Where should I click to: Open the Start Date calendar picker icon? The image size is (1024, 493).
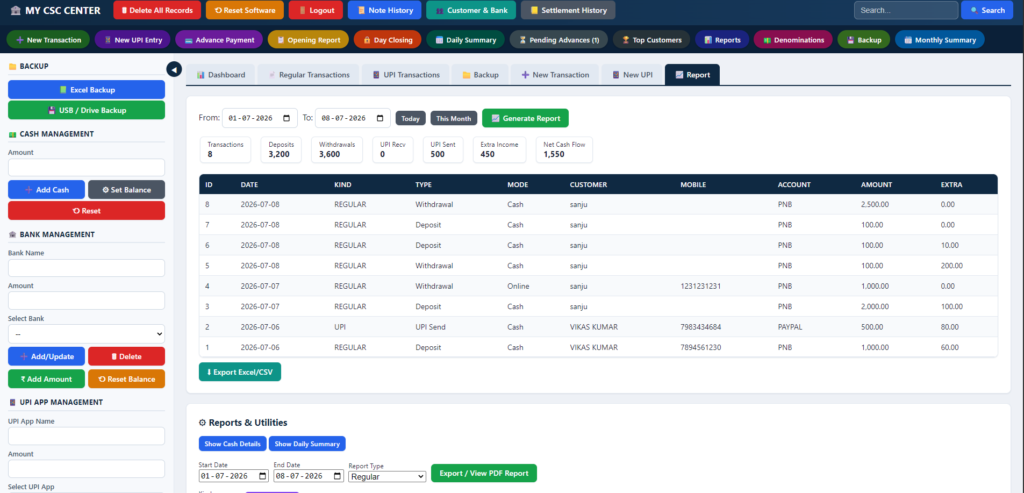click(x=263, y=476)
